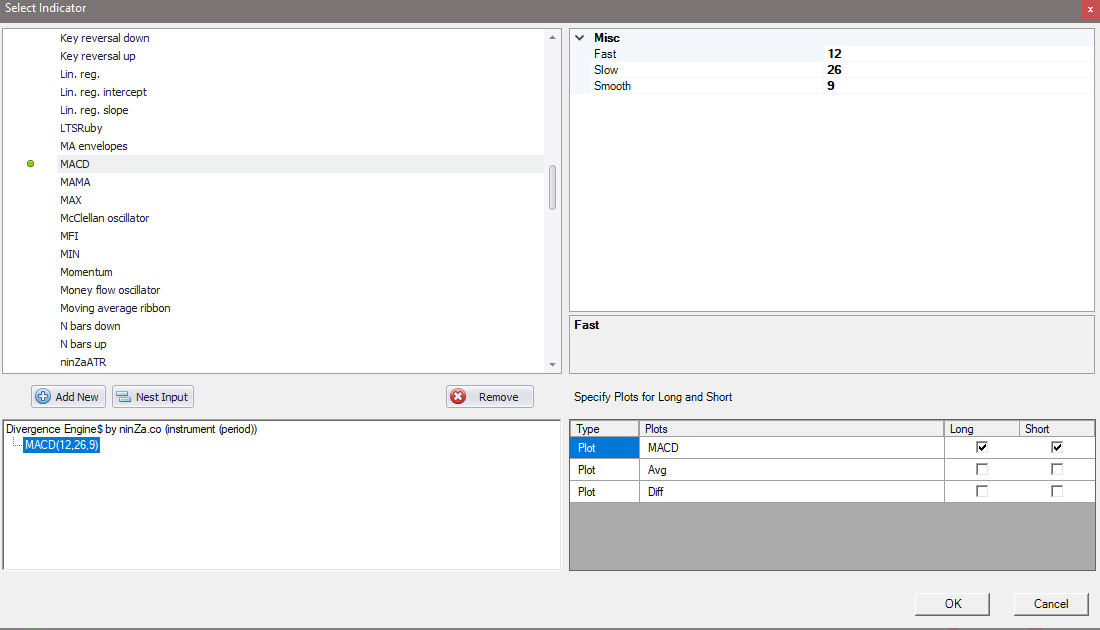The width and height of the screenshot is (1100, 630).
Task: Select the MACD indicator row
Action: 300,163
